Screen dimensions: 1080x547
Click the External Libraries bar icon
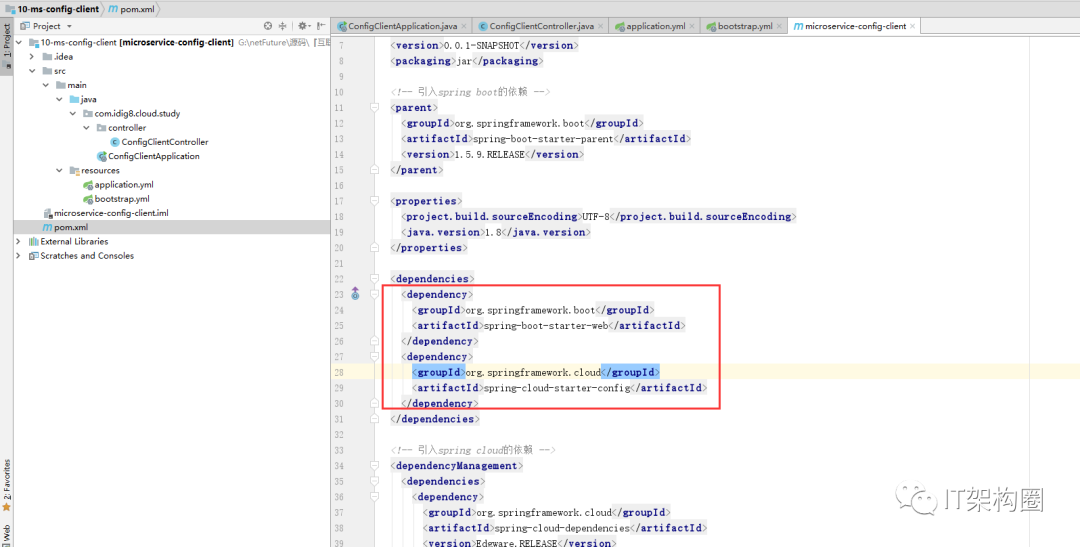click(x=33, y=242)
